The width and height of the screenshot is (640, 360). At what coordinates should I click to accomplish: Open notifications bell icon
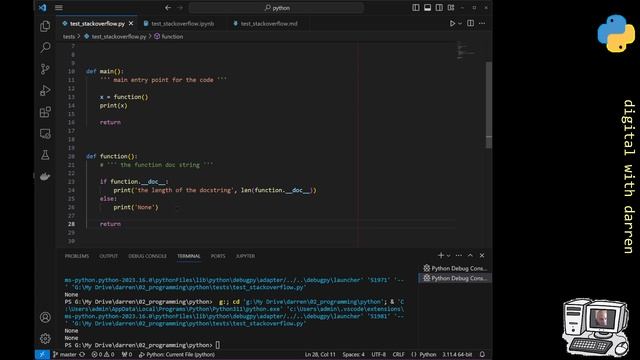(x=482, y=354)
